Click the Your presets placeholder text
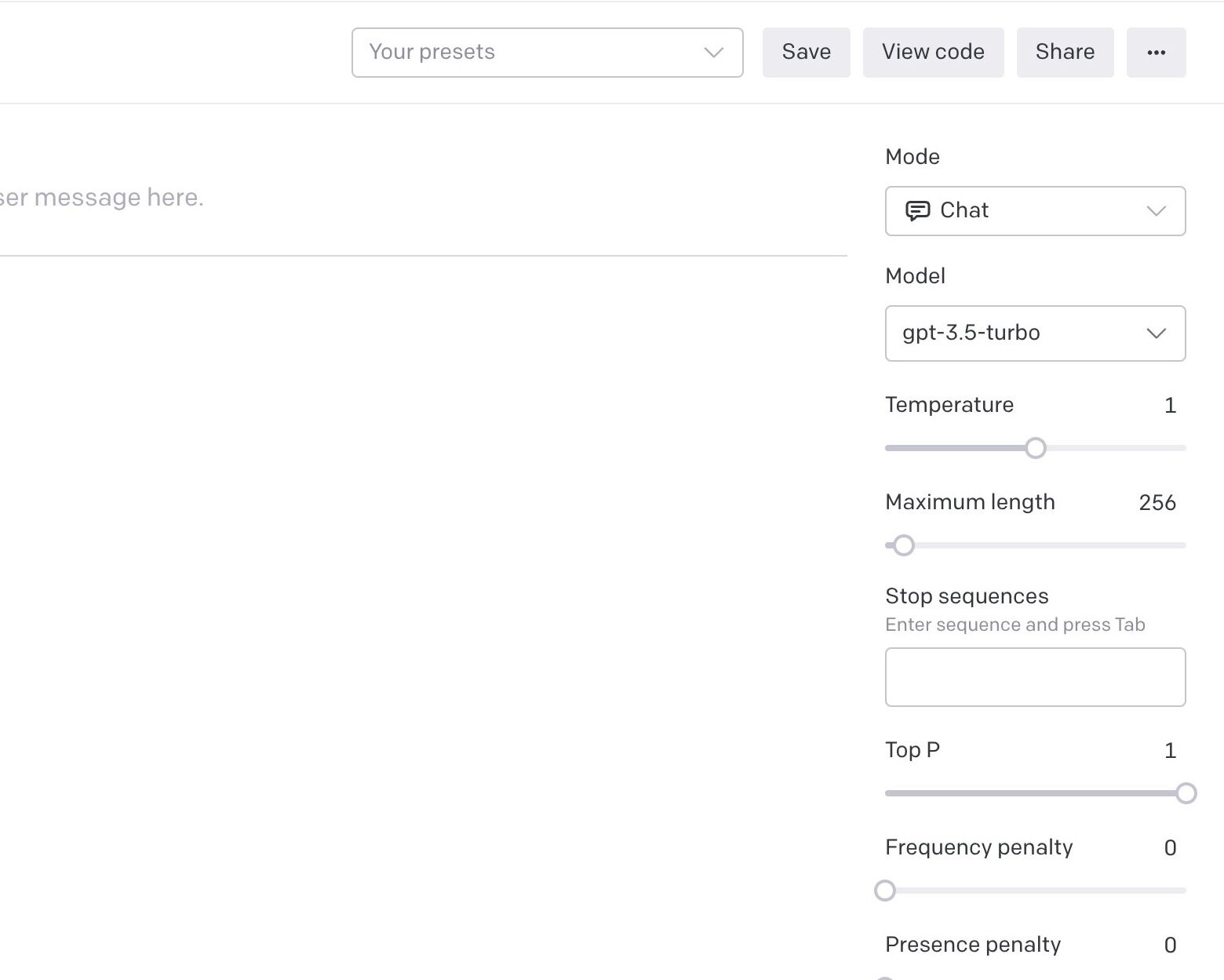The height and width of the screenshot is (980, 1224). click(432, 53)
